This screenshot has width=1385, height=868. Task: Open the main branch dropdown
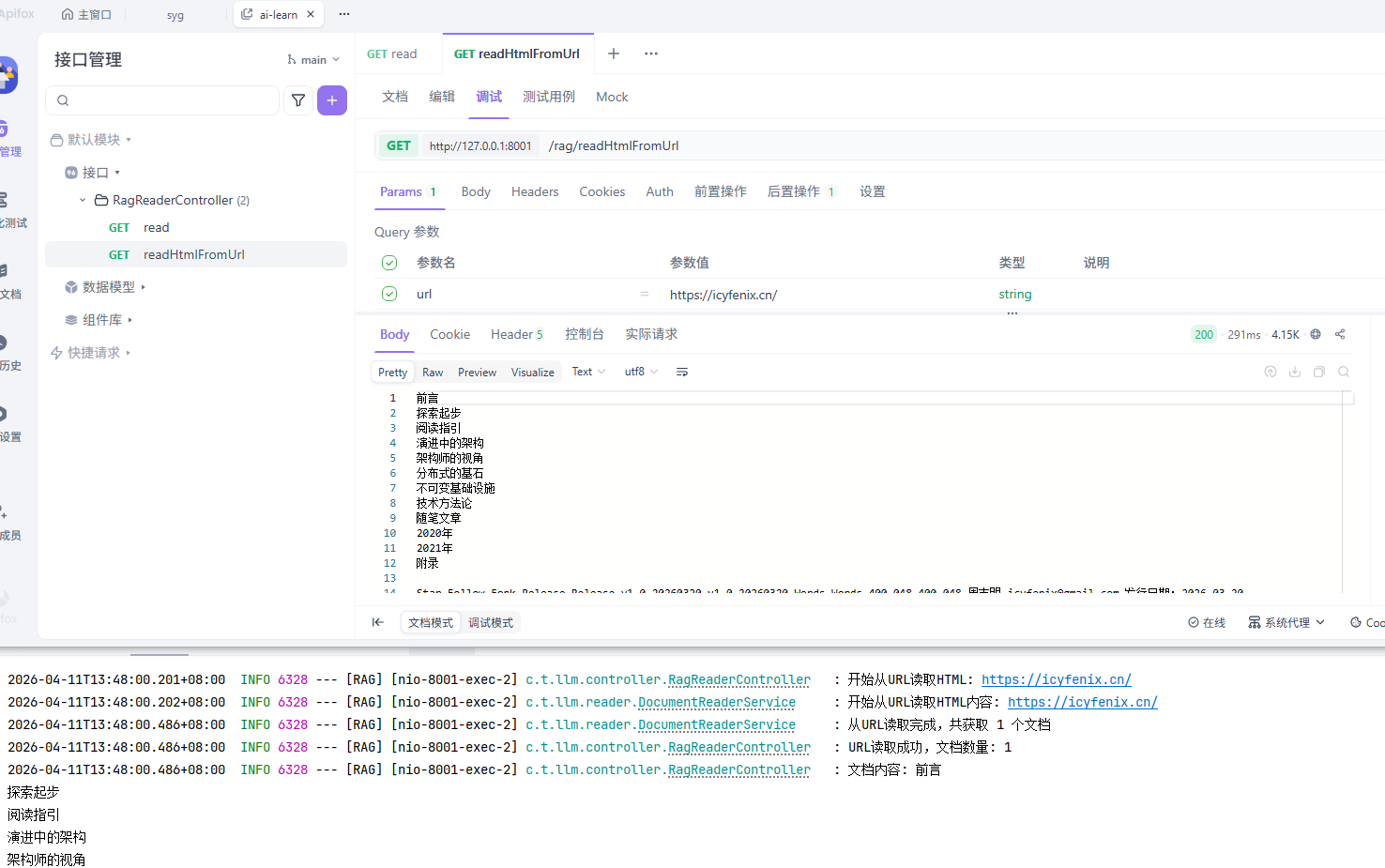(x=314, y=59)
